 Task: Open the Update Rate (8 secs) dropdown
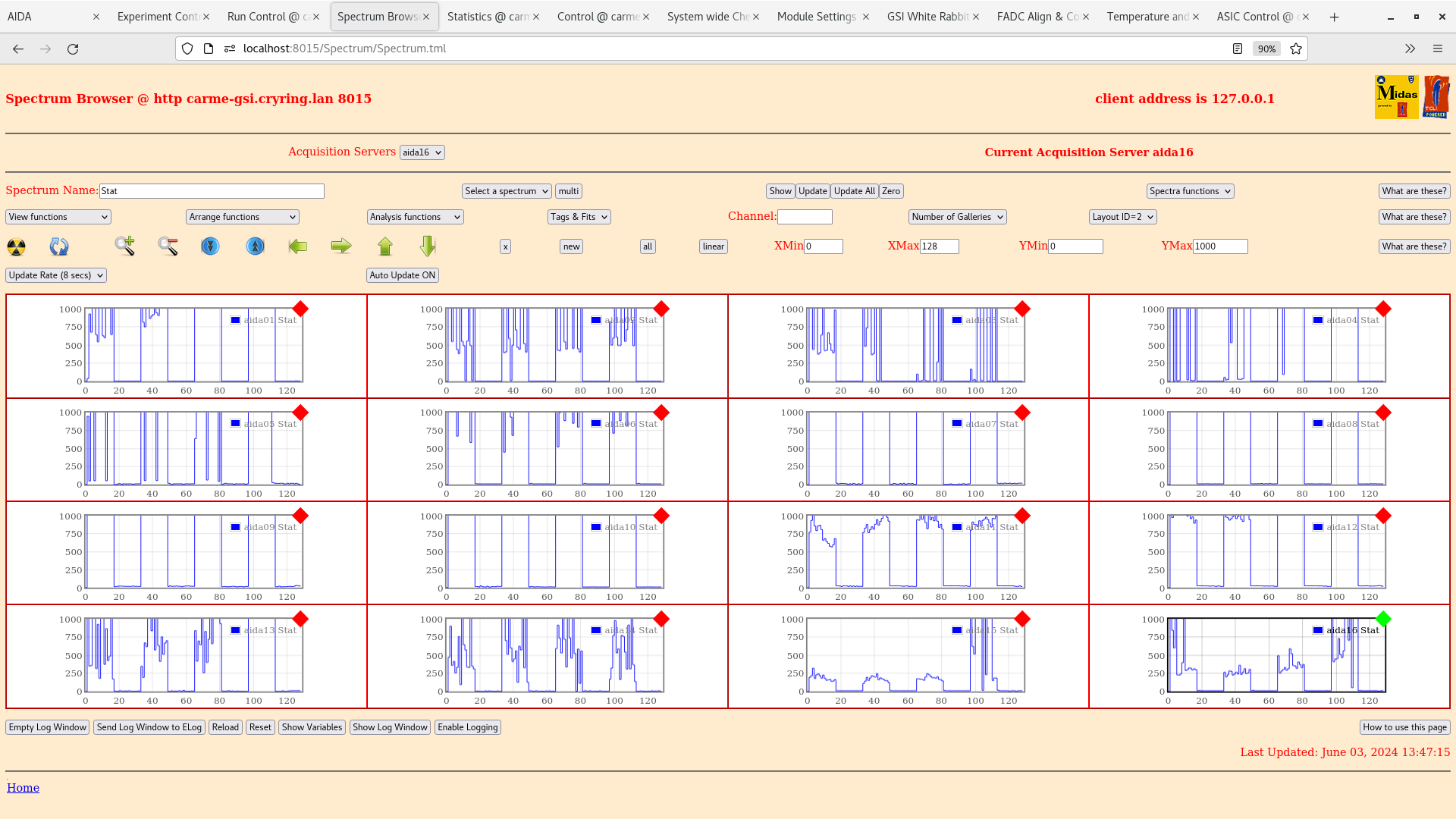(56, 275)
